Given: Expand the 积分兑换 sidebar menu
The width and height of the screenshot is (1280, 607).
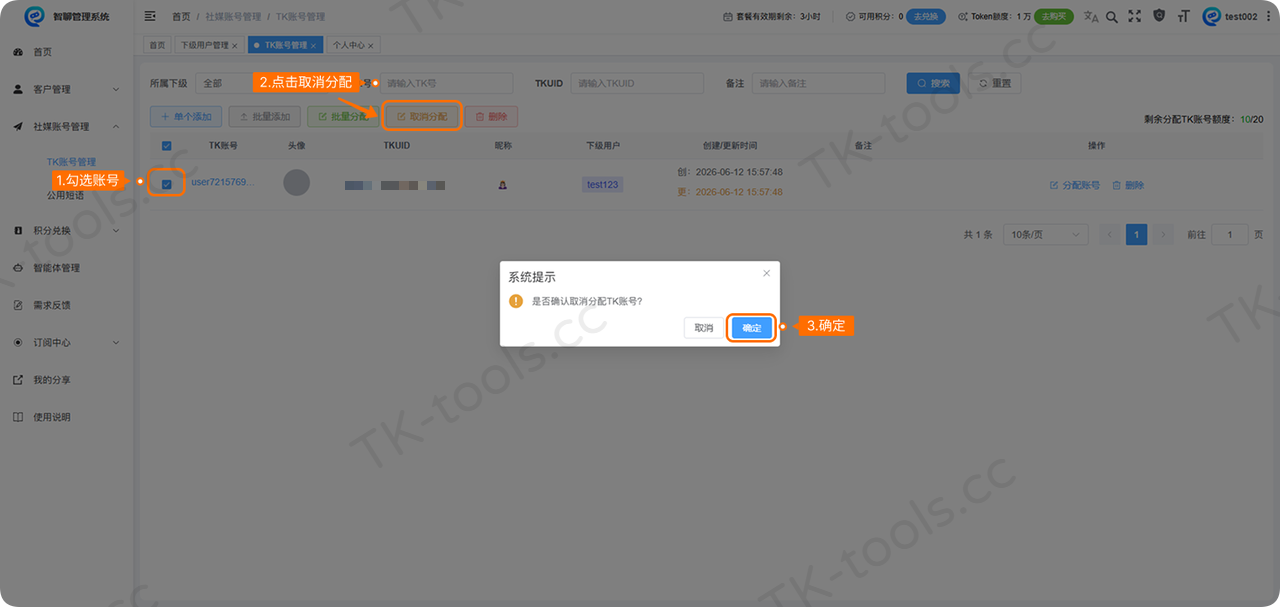Looking at the screenshot, I should (x=67, y=230).
